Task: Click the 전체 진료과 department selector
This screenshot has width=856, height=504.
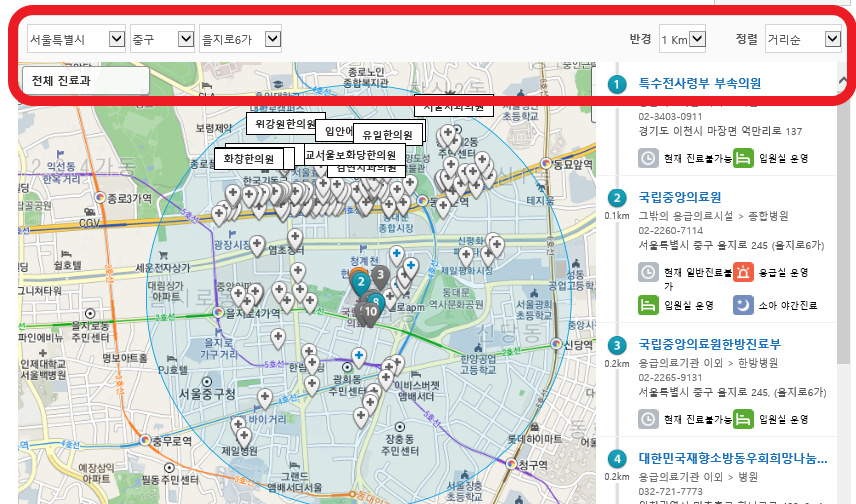Action: (85, 81)
